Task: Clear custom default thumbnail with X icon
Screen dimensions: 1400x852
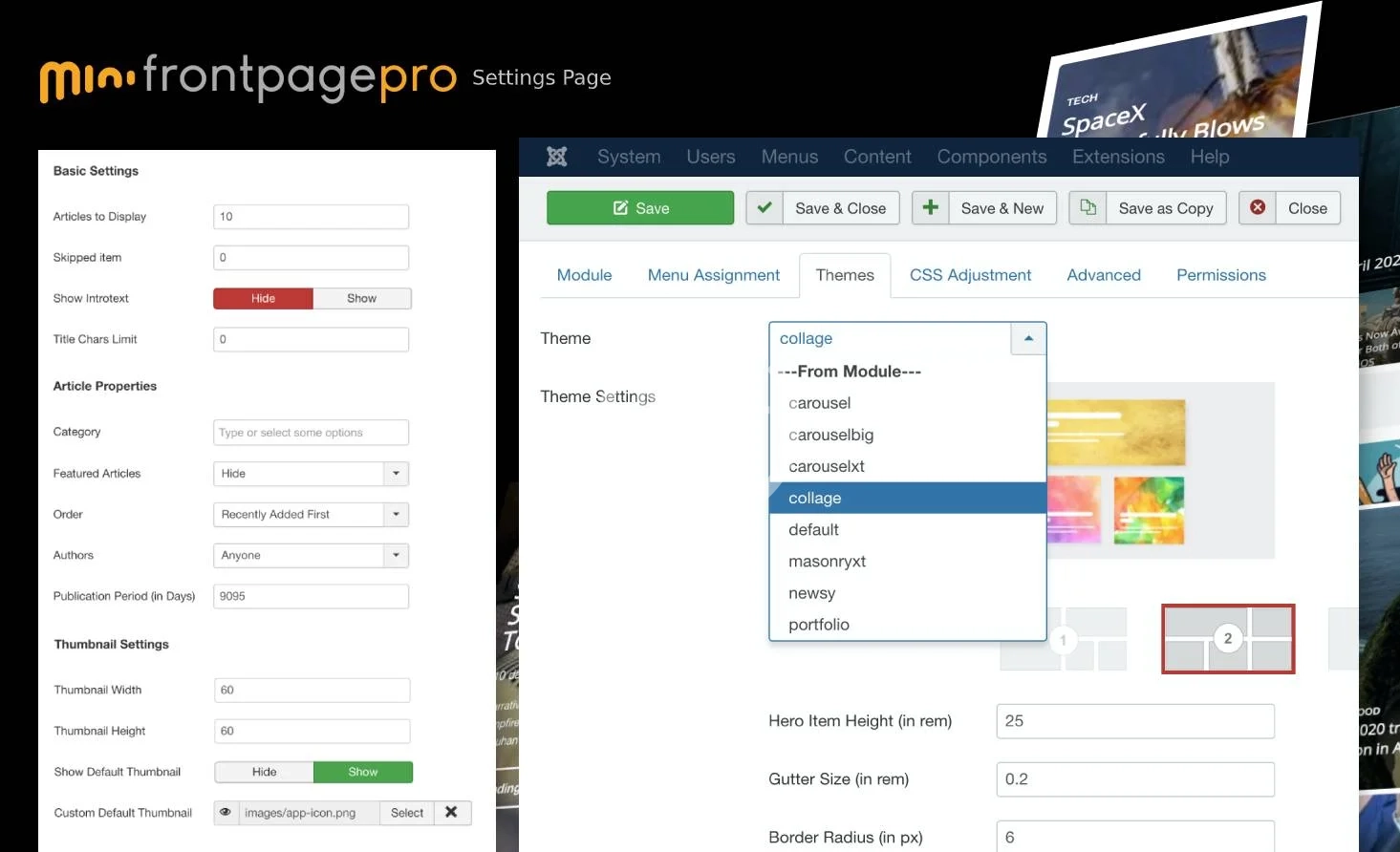Action: [451, 813]
